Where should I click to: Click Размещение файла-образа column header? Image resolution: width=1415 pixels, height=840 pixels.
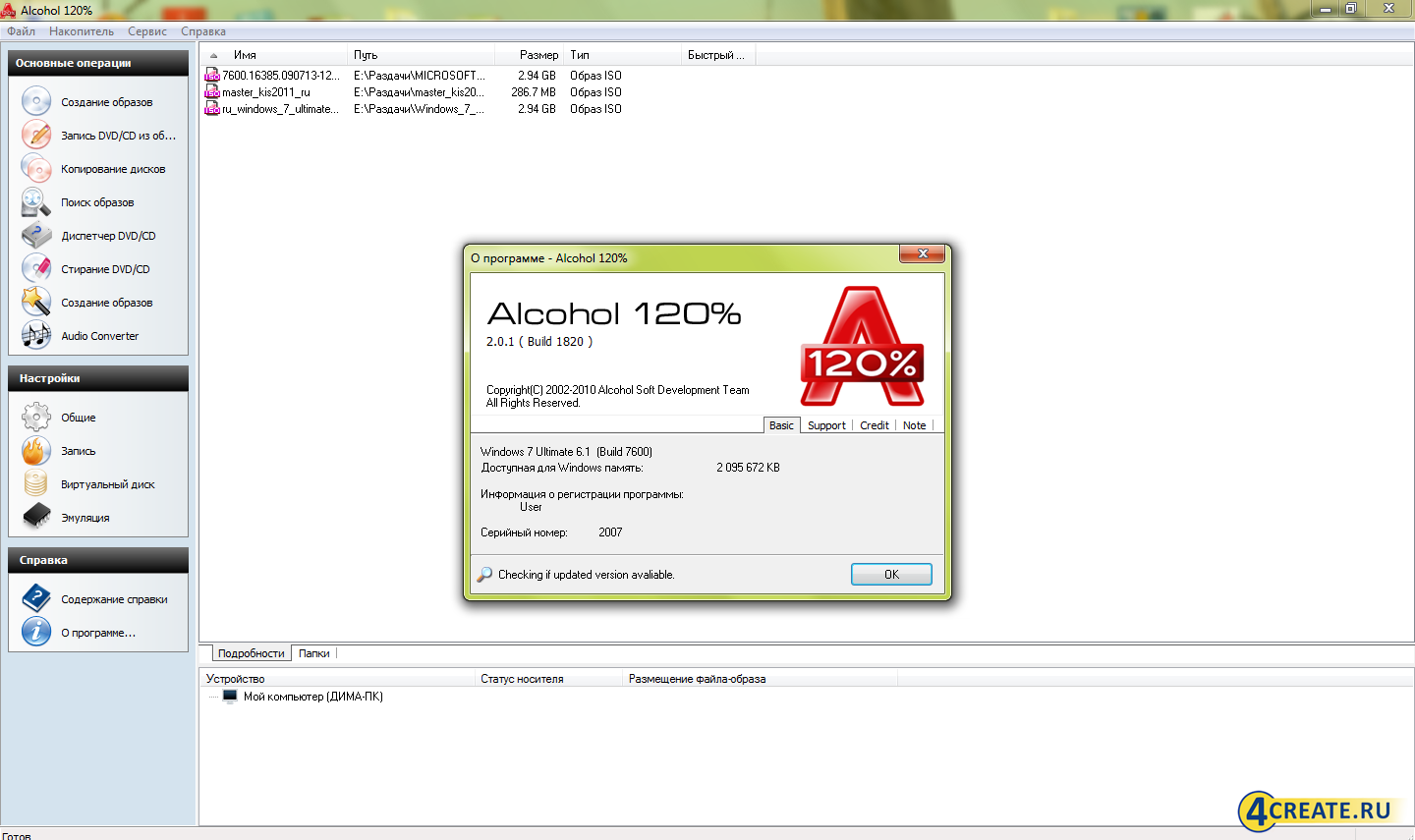pyautogui.click(x=761, y=679)
